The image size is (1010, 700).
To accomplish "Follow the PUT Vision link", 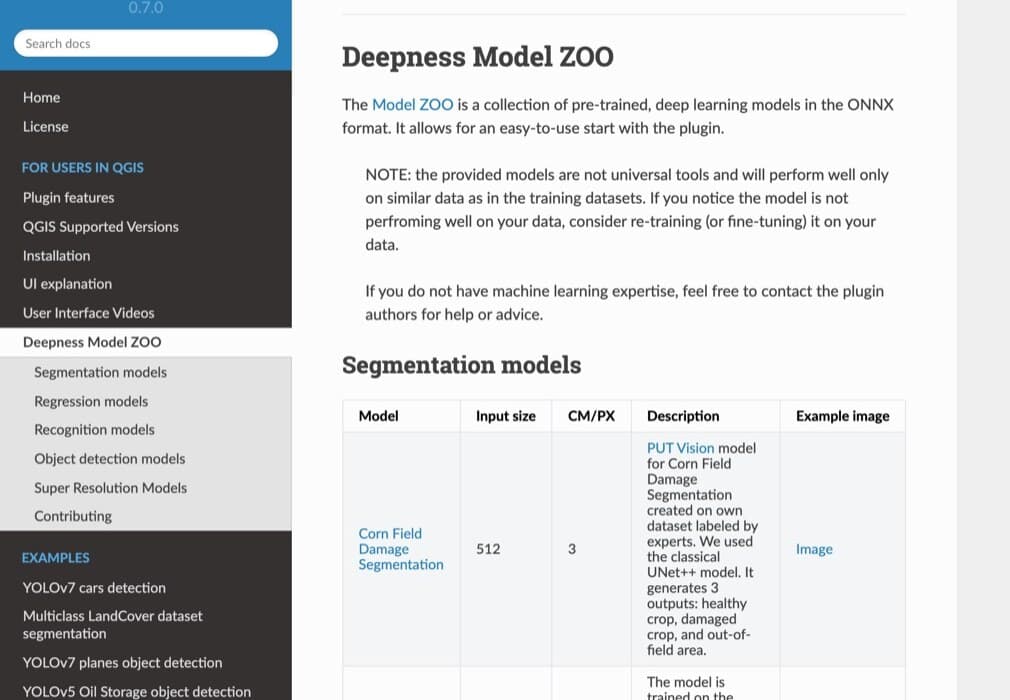I will [x=680, y=448].
